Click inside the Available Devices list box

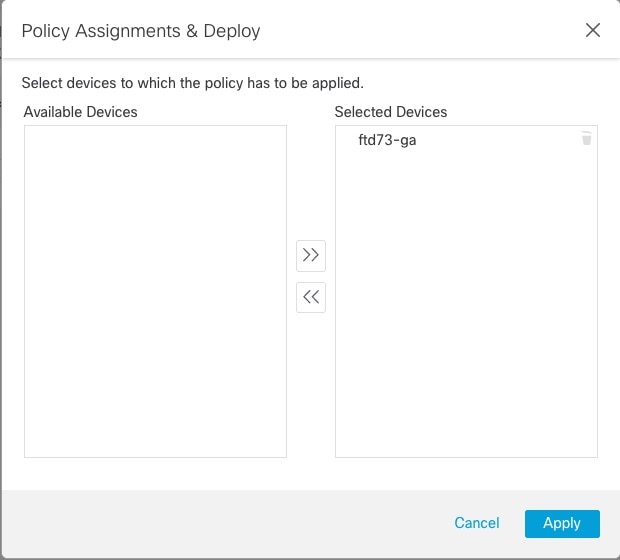click(155, 291)
